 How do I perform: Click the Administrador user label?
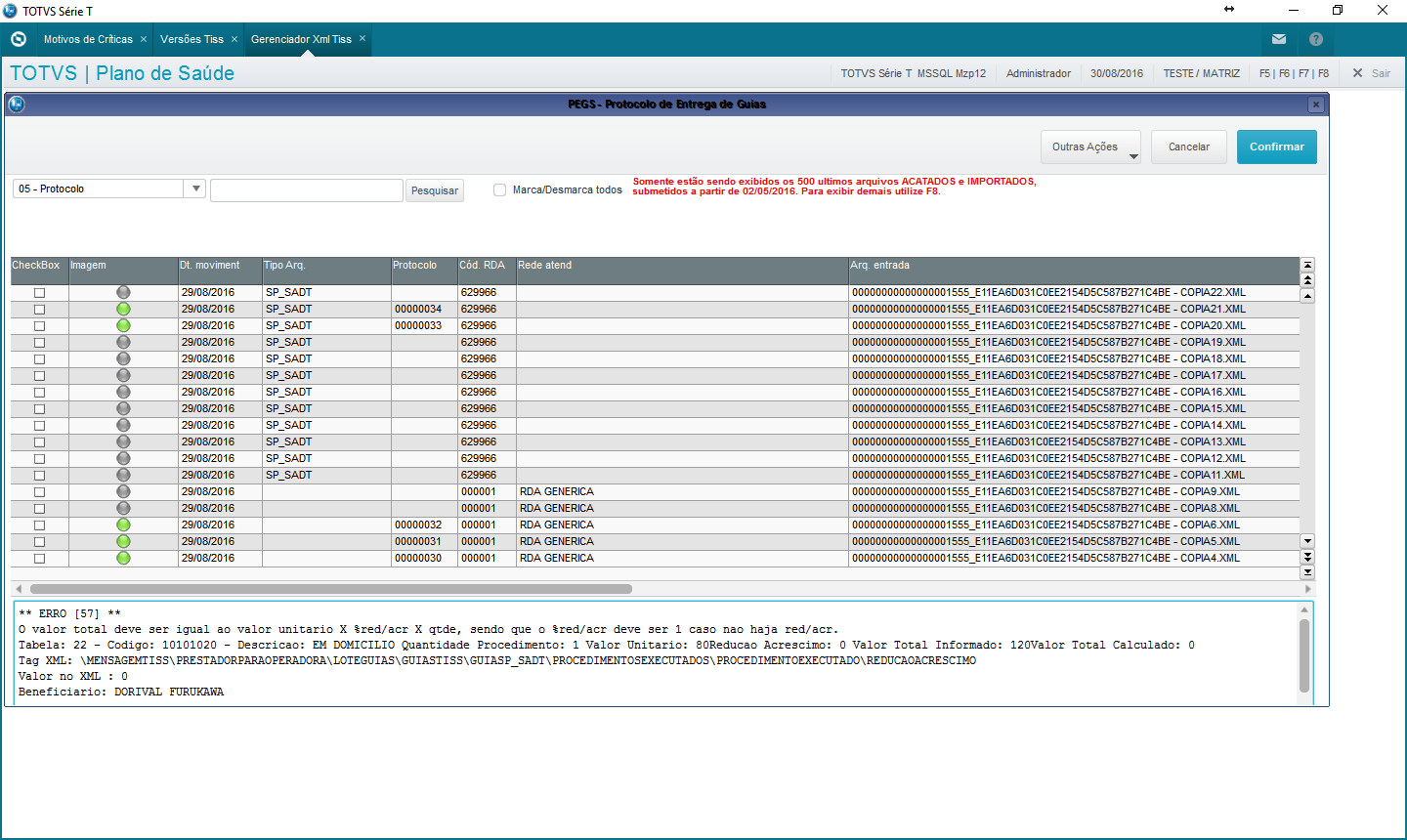(1039, 73)
